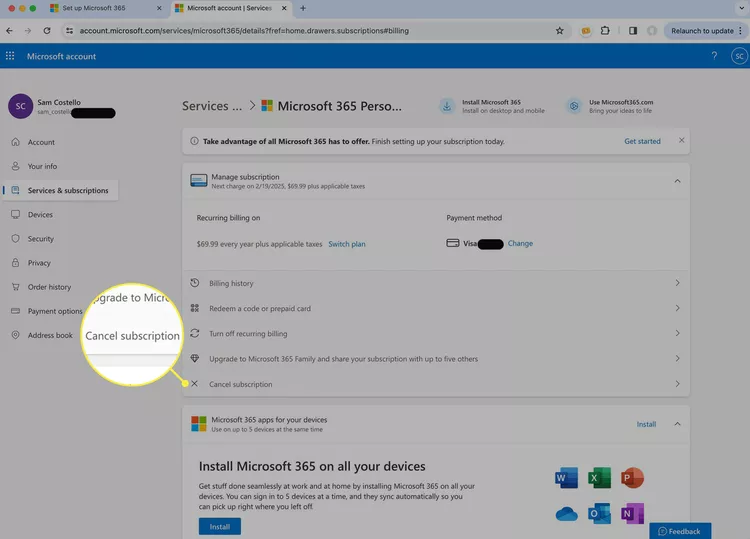This screenshot has height=539, width=750.
Task: Expand the Billing history row
Action: 435,284
